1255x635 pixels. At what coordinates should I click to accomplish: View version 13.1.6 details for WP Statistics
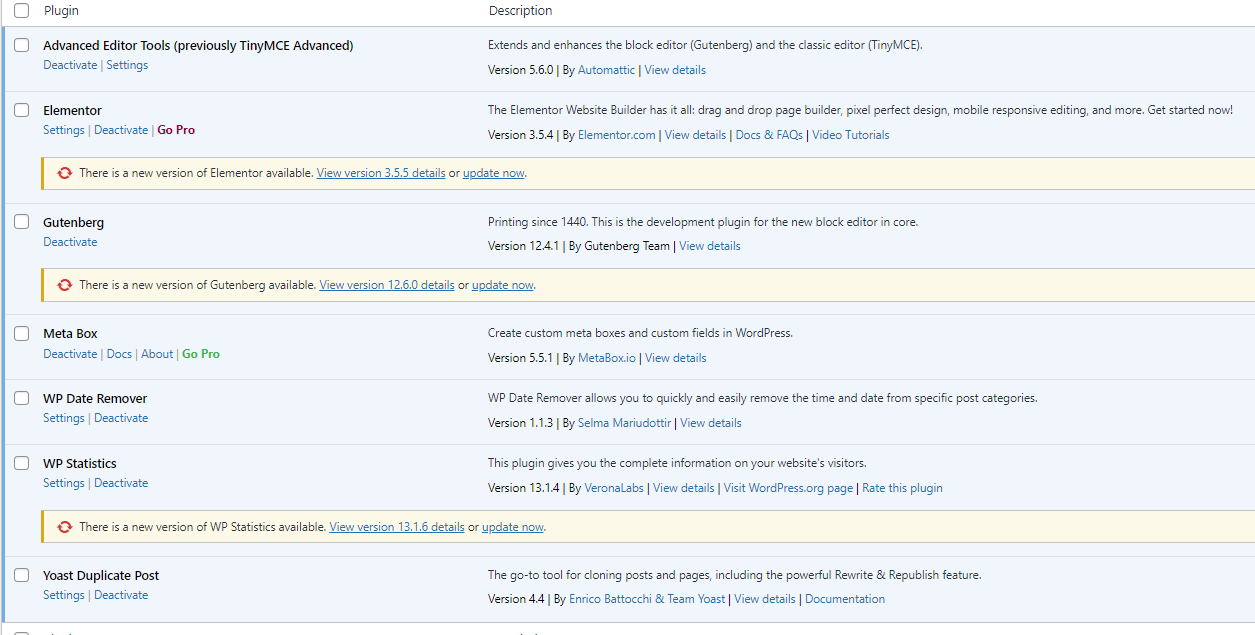coord(397,527)
